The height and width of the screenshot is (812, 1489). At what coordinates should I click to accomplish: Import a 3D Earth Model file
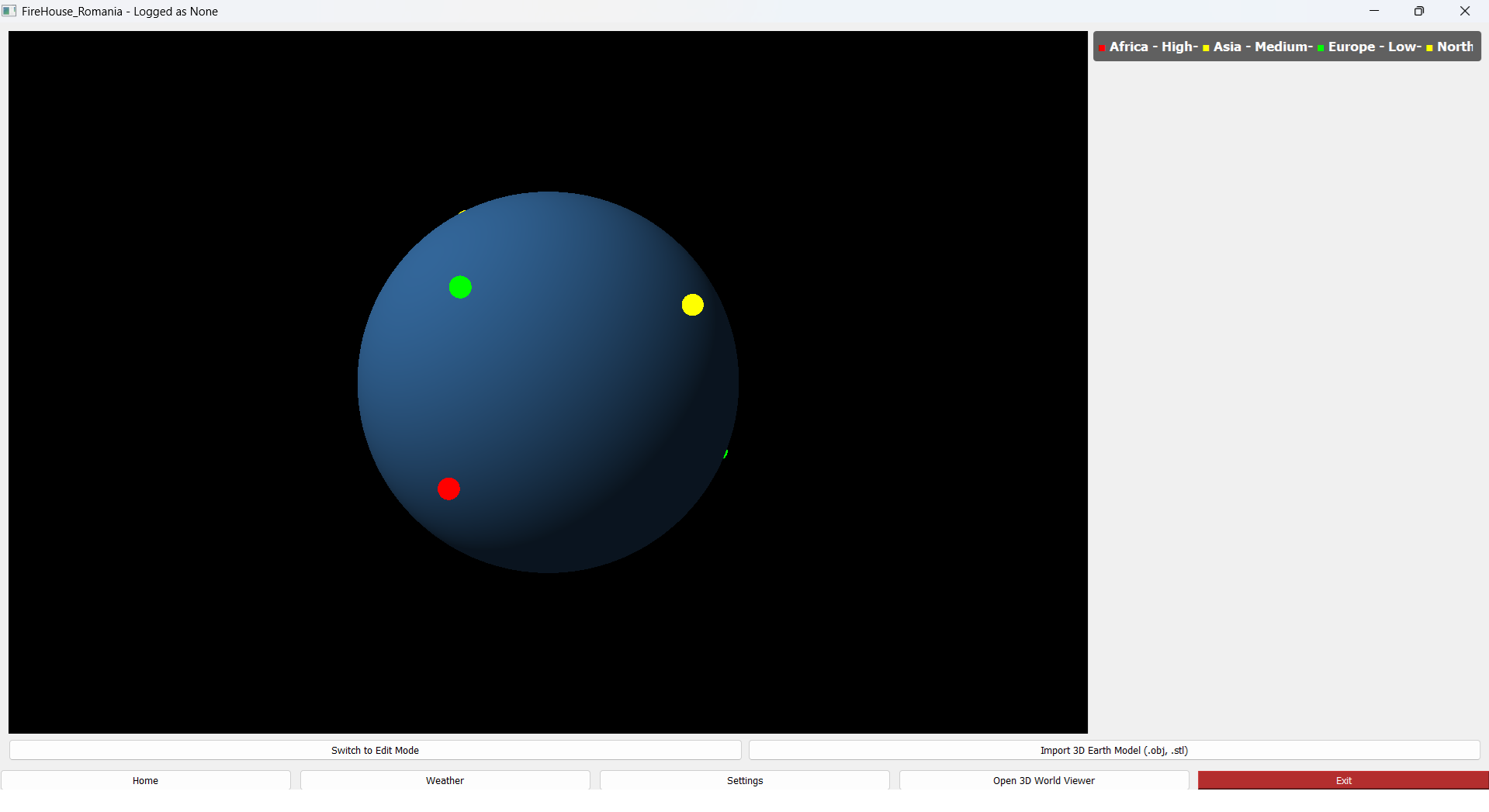point(1113,750)
